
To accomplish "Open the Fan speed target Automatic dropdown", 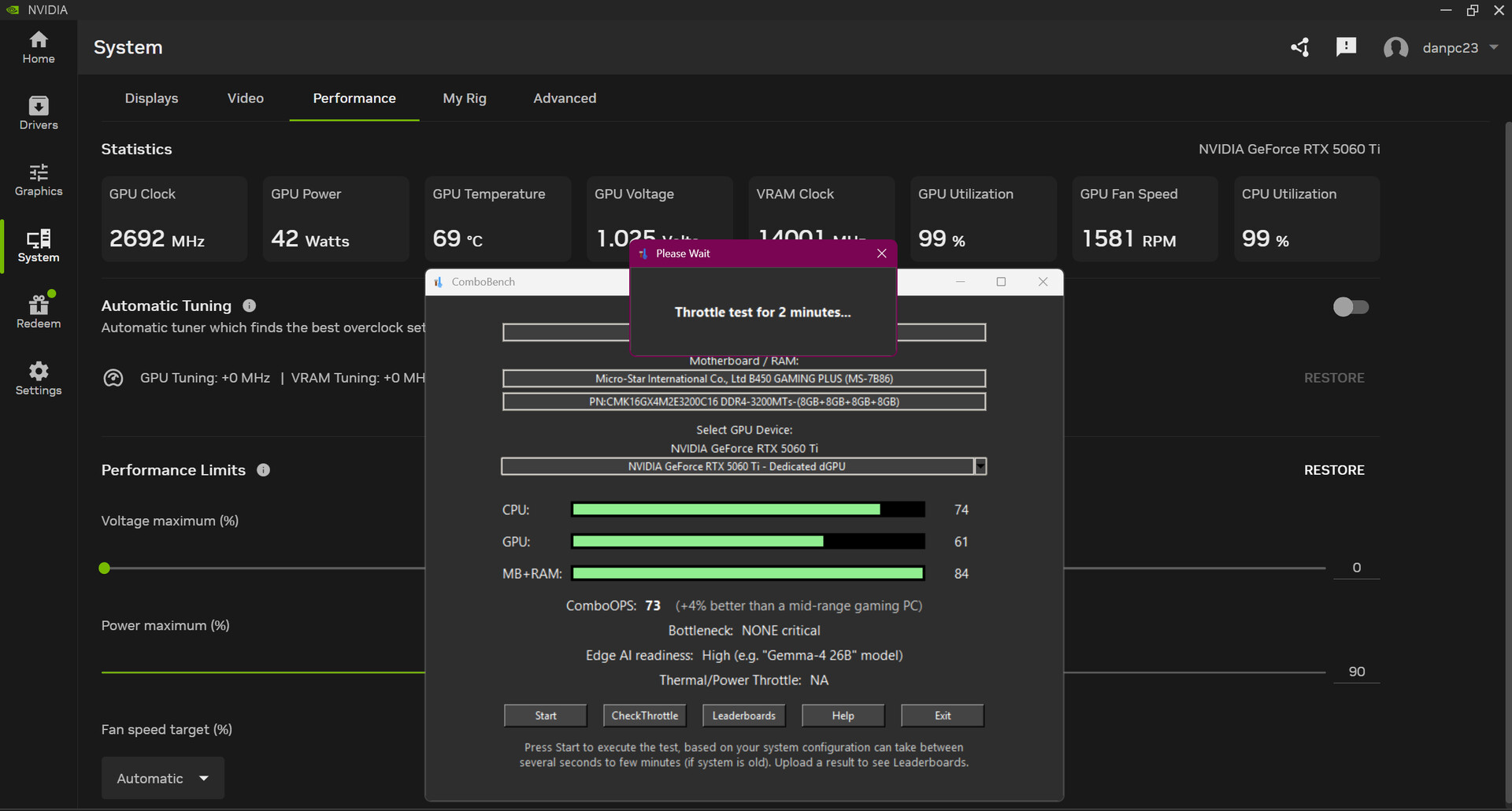I will pos(163,778).
